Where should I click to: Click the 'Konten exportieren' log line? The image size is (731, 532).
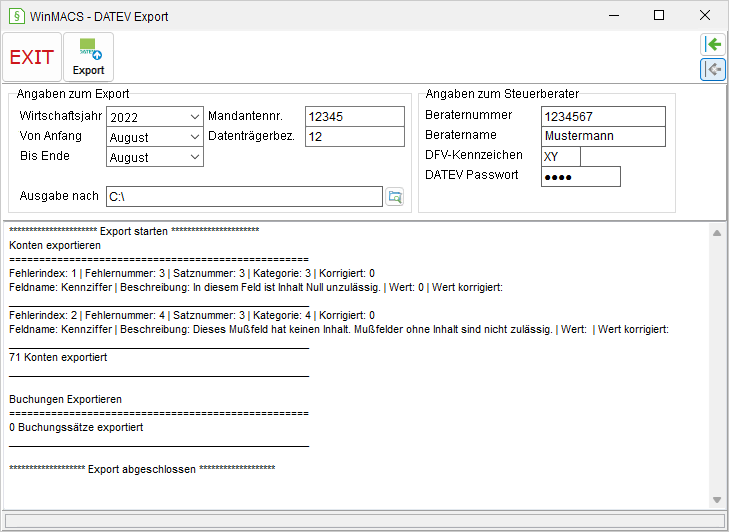pyautogui.click(x=55, y=245)
